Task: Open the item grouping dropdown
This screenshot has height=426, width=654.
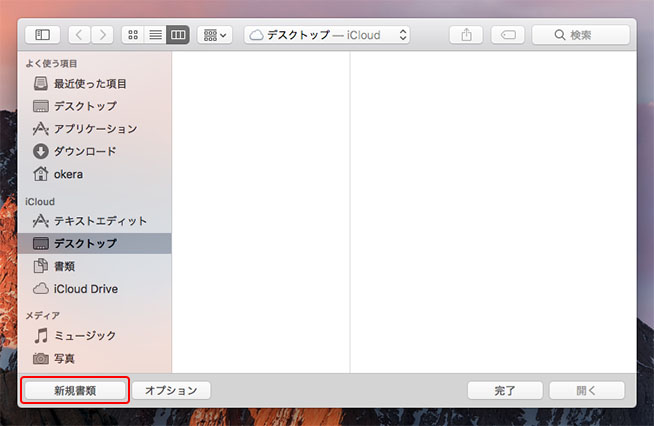Action: 215,35
